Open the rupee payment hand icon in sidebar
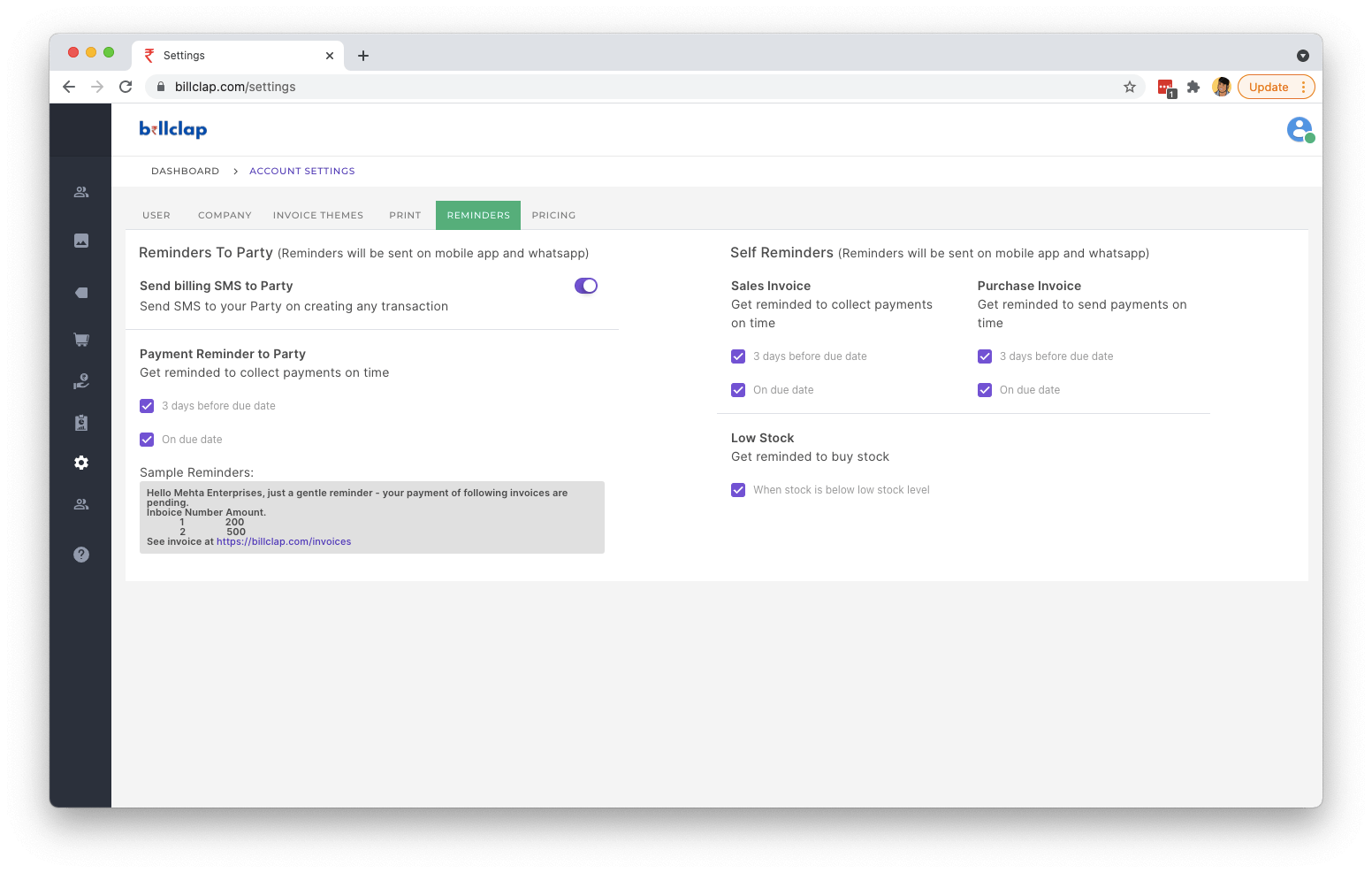 click(81, 381)
